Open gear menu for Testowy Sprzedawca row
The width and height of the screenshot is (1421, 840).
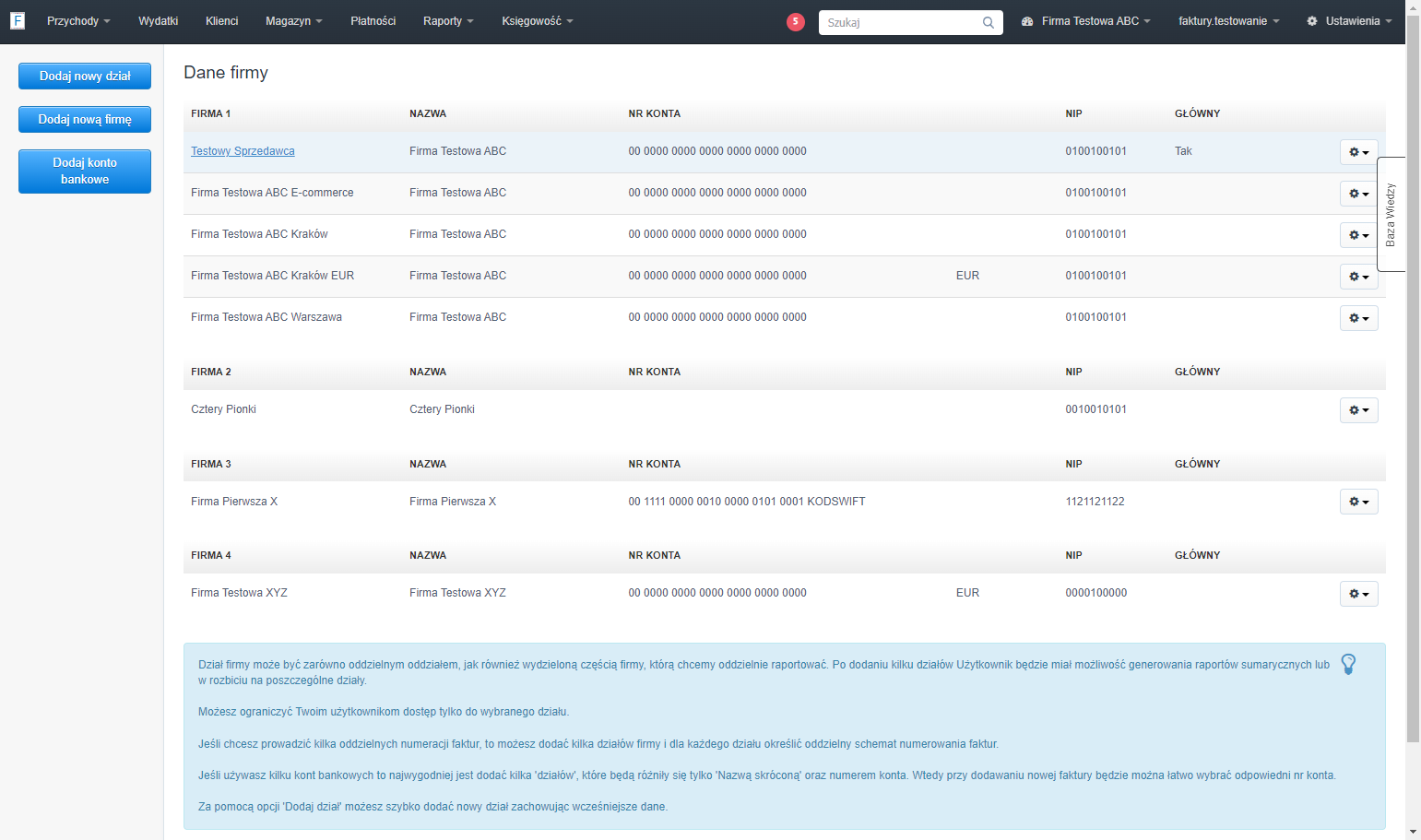pos(1358,152)
